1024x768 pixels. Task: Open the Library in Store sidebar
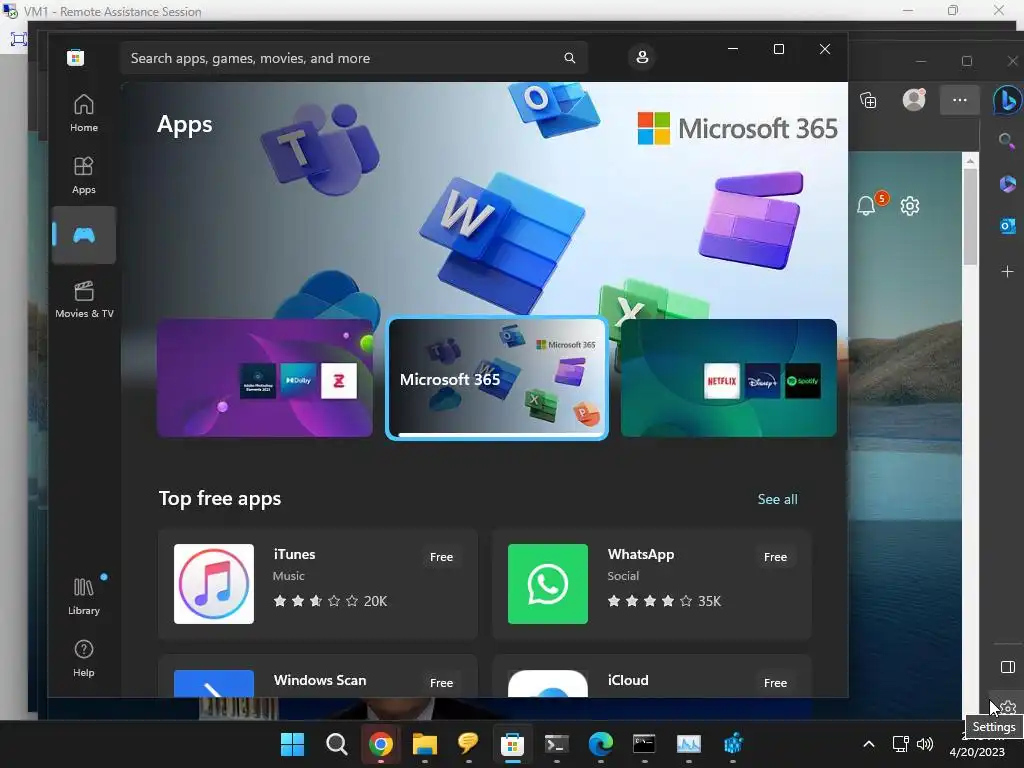click(84, 596)
